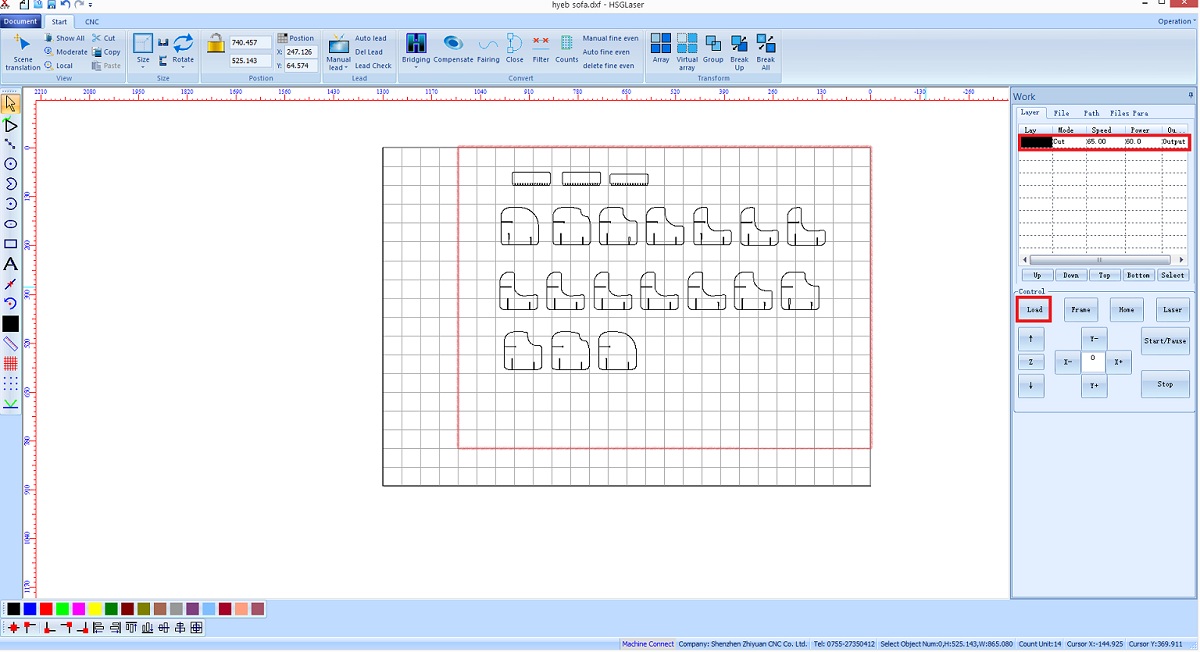Switch to the CNC ribbon tab
Image resolution: width=1200 pixels, height=652 pixels.
click(92, 21)
